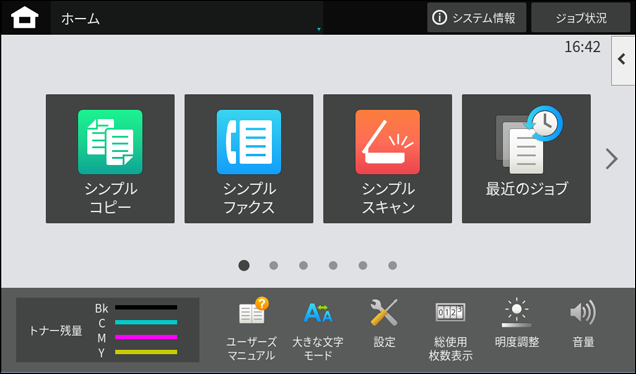Screen dimensions: 636x374
Task: Jump to the fourth page indicator dot
Action: [333, 265]
